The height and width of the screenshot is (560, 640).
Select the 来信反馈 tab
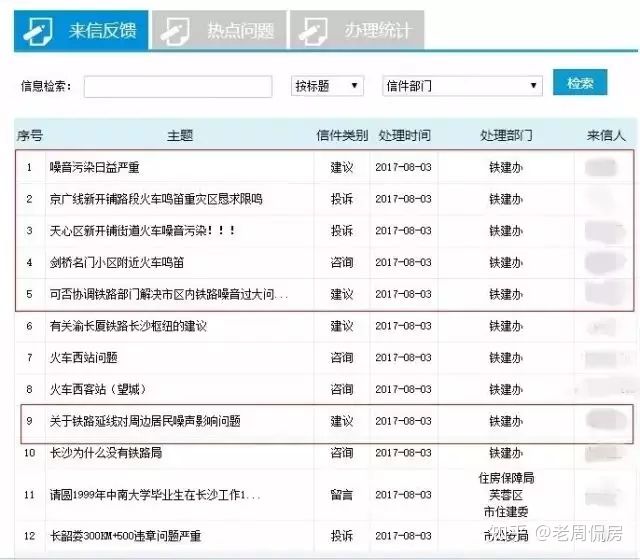coord(81,31)
